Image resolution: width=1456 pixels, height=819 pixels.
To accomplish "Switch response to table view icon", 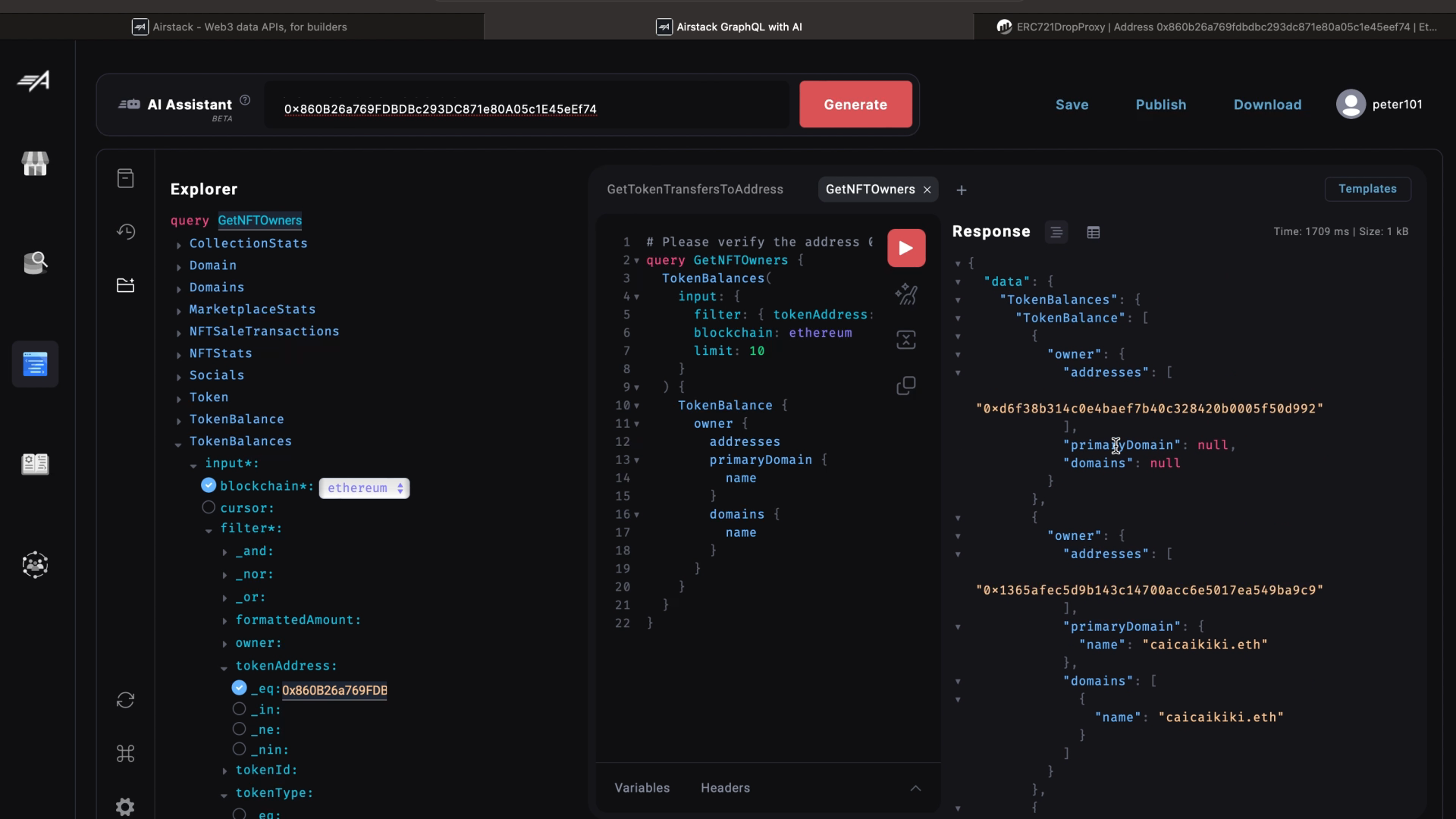I will tap(1094, 232).
